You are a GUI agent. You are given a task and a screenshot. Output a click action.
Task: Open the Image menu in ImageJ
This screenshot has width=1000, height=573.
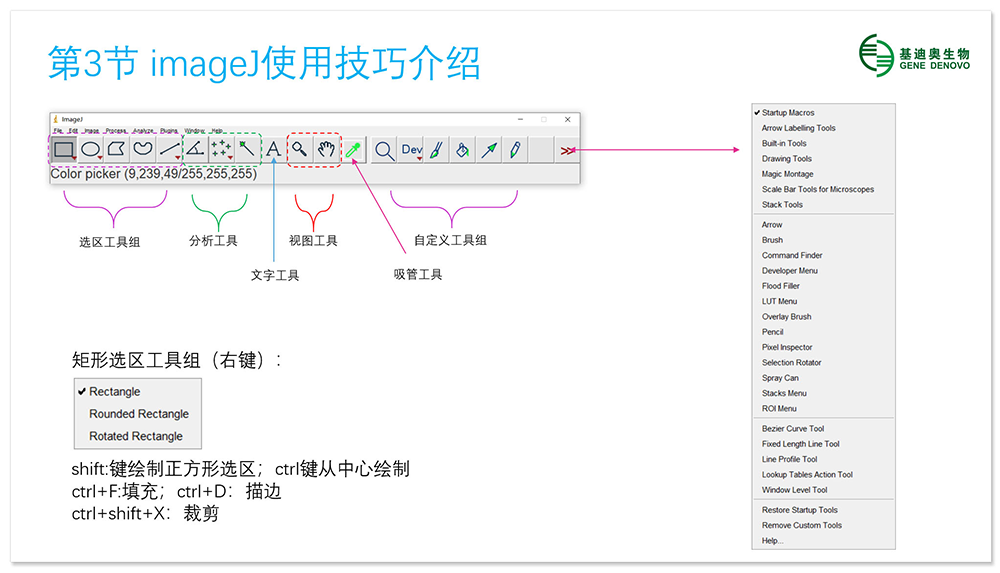pyautogui.click(x=92, y=130)
